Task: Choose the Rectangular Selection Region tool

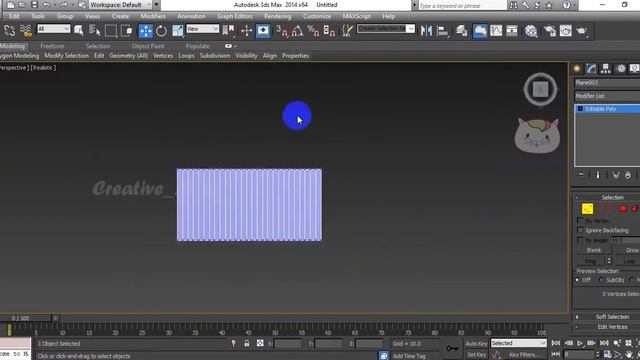Action: point(111,31)
